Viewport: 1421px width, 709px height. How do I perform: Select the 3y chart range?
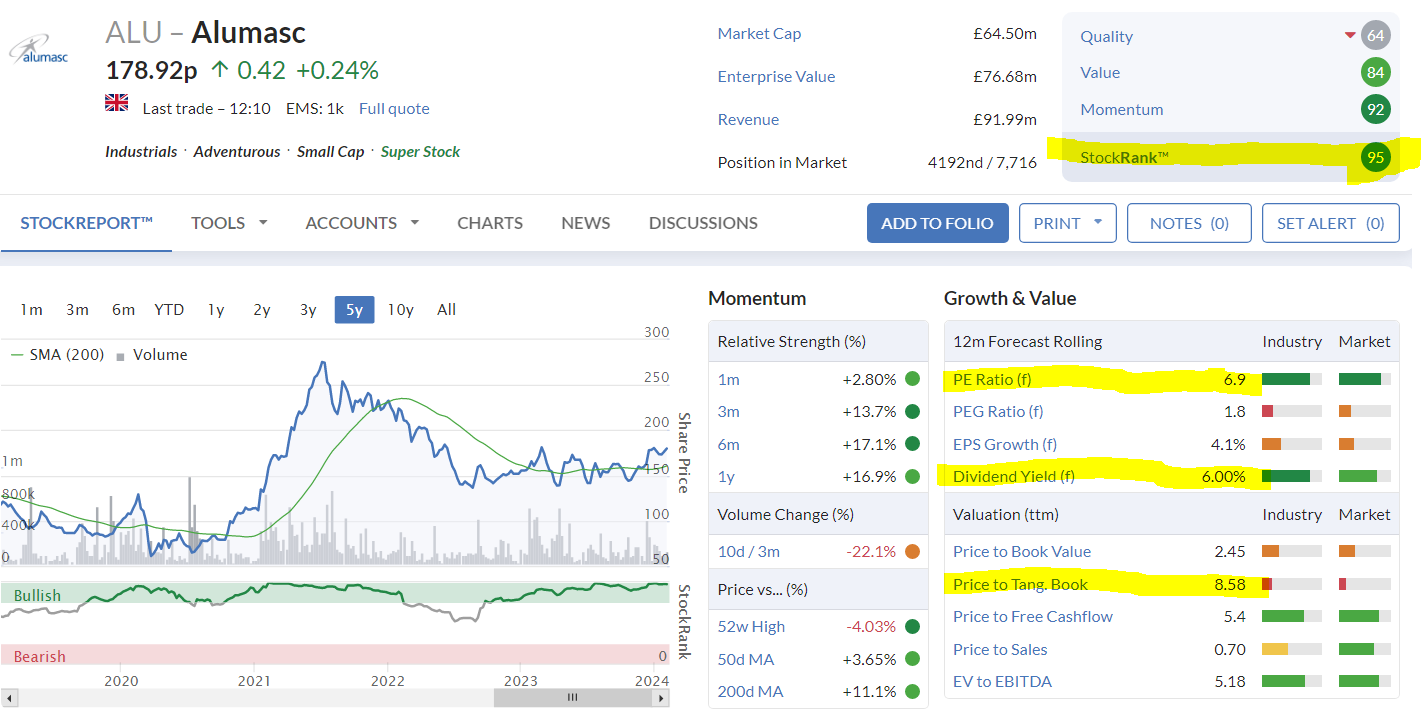[x=308, y=309]
